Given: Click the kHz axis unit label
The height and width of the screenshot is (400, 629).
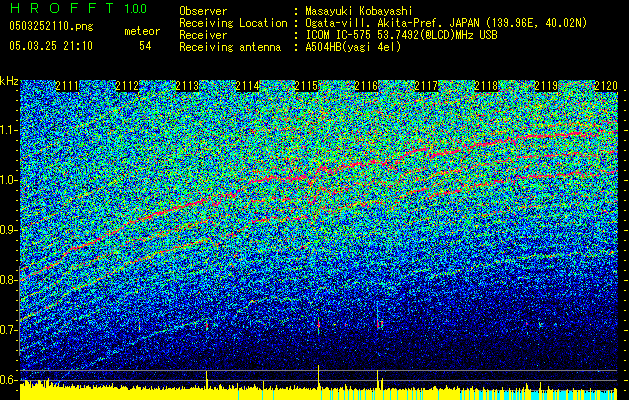Looking at the screenshot, I should pos(9,81).
